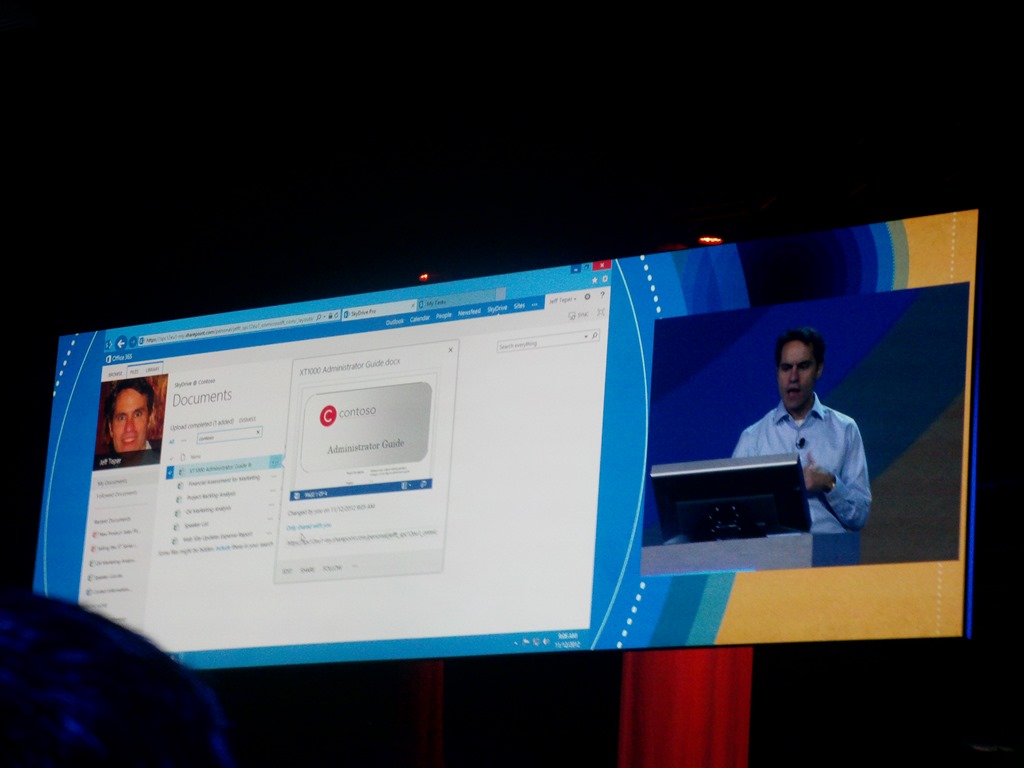The height and width of the screenshot is (768, 1024).
Task: Open Calendar in the top navigation
Action: click(x=419, y=317)
